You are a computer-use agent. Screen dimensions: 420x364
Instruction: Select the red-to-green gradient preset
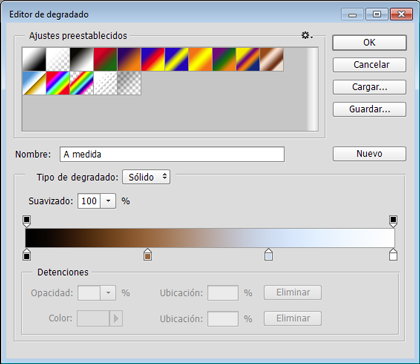pos(105,59)
